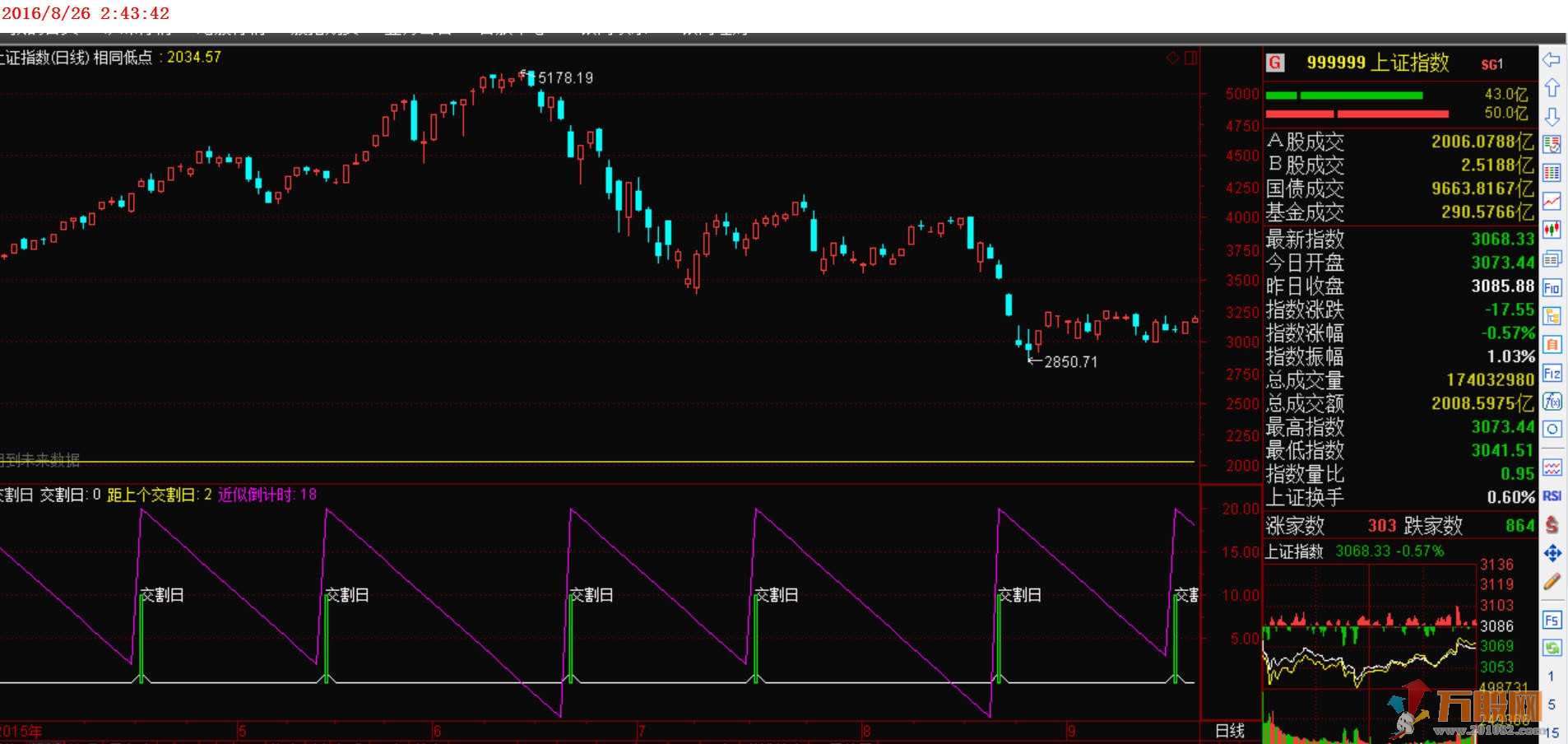The image size is (1568, 744).
Task: Open the stacked windows report icon
Action: (1552, 259)
